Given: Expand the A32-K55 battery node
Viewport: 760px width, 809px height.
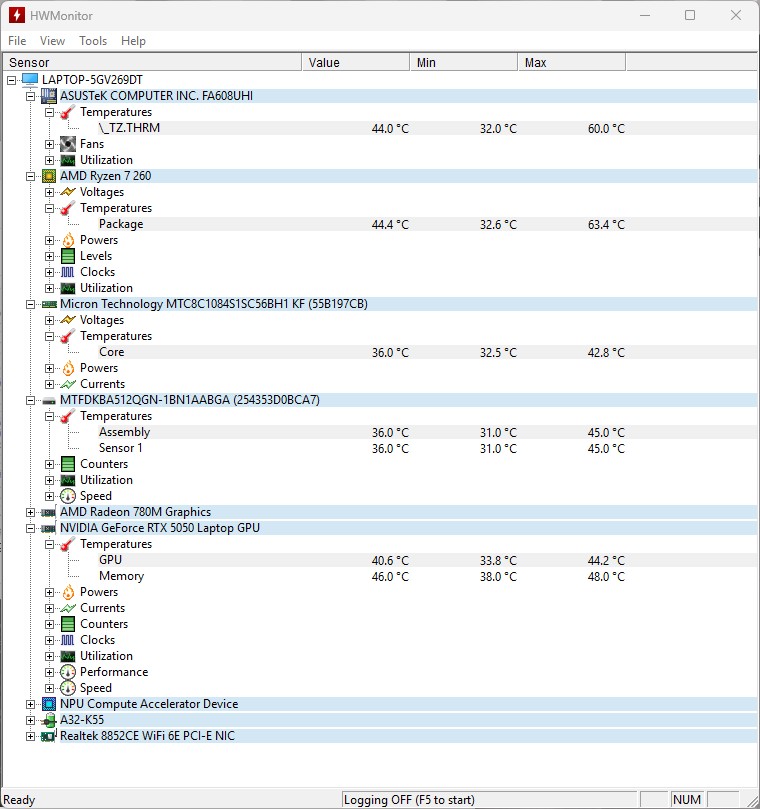Looking at the screenshot, I should [x=30, y=720].
